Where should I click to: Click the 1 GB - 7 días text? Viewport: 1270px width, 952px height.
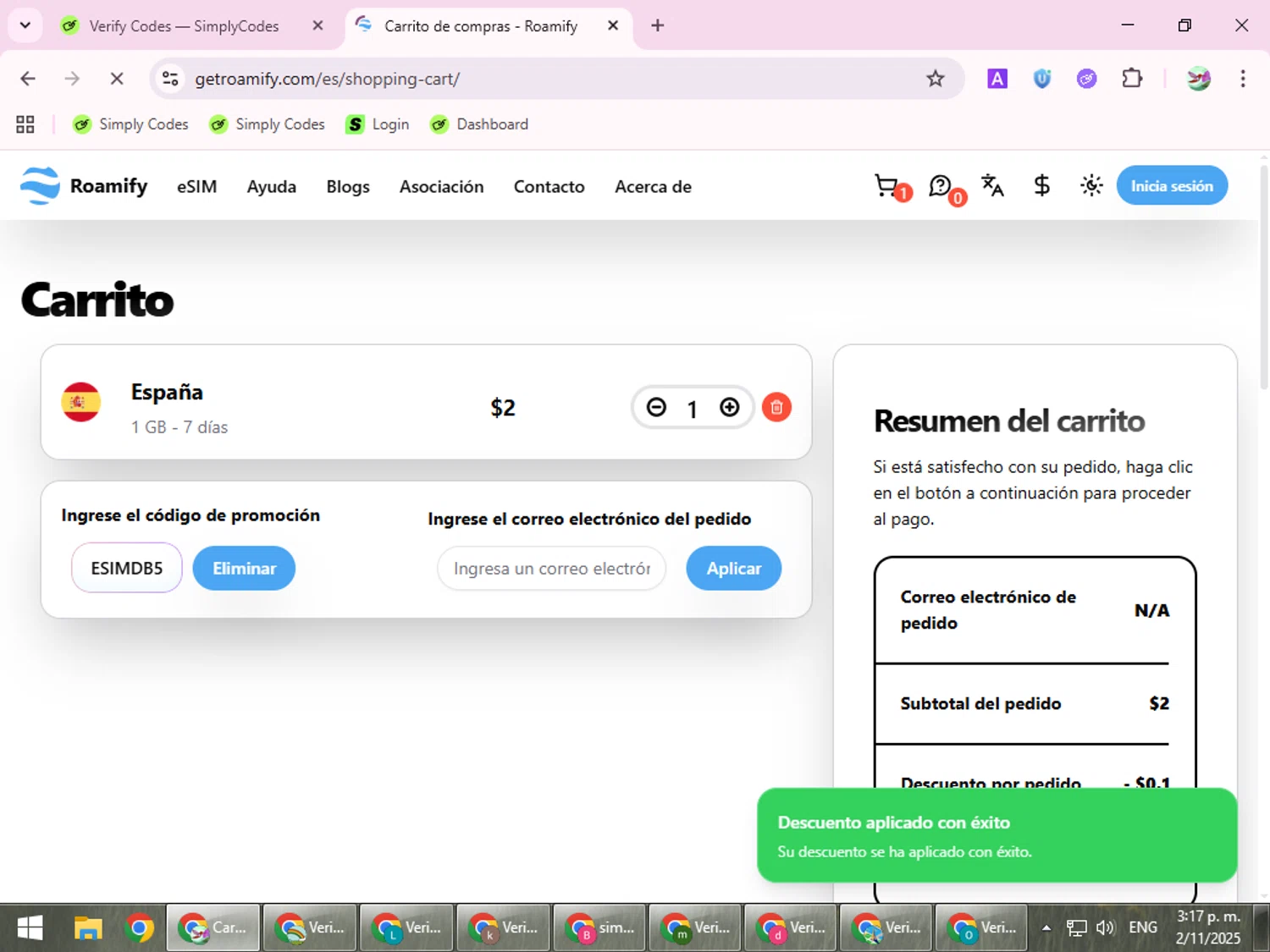pyautogui.click(x=179, y=427)
